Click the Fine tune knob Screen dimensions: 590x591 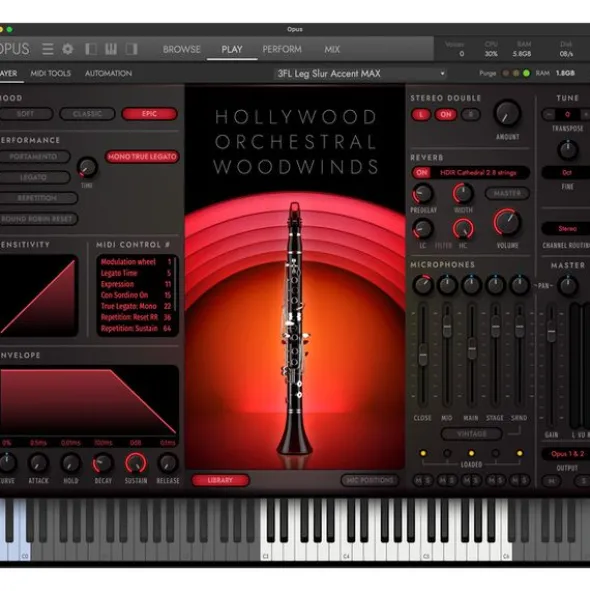[567, 150]
